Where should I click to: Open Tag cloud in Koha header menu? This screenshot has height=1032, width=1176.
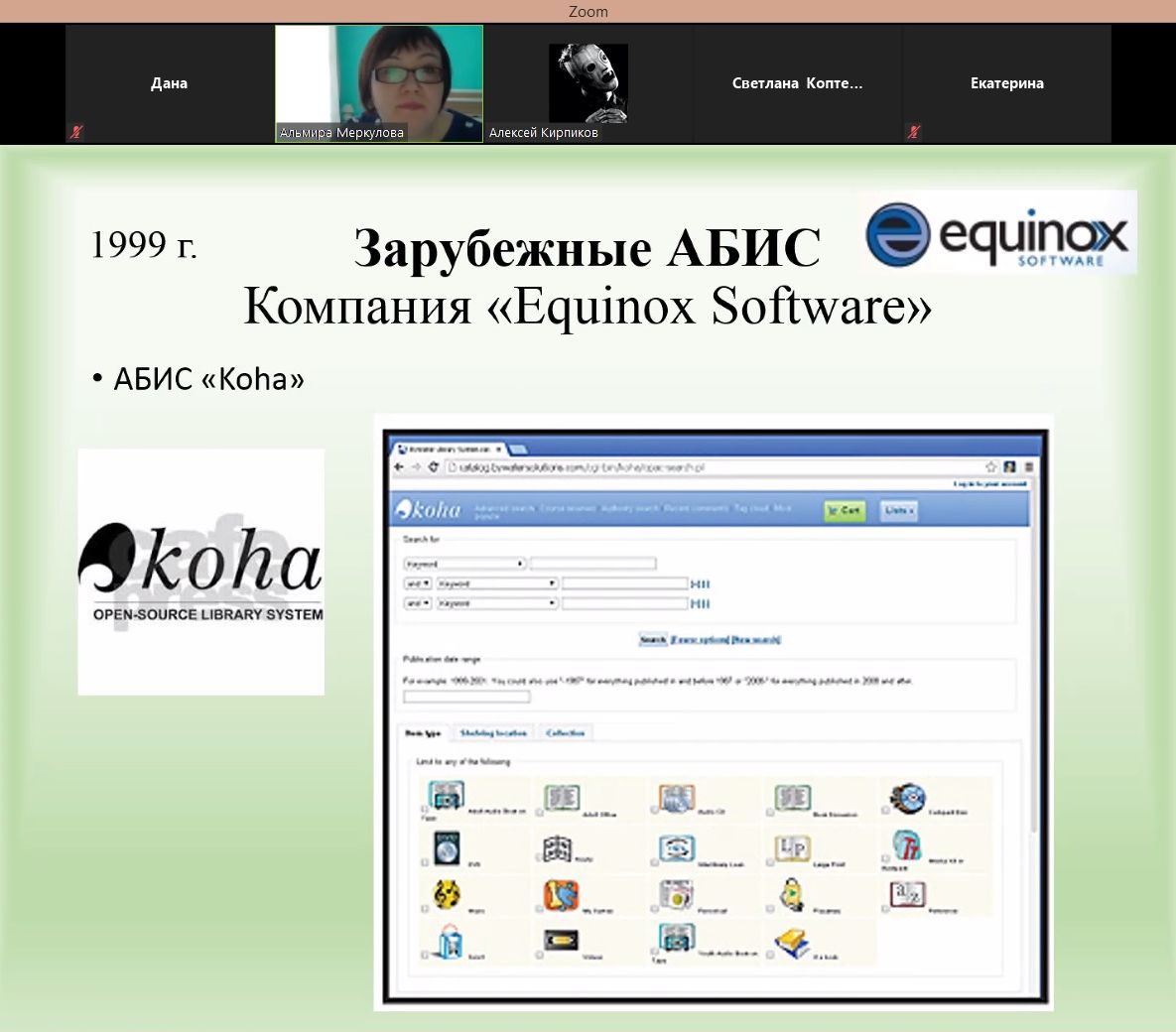pos(750,508)
